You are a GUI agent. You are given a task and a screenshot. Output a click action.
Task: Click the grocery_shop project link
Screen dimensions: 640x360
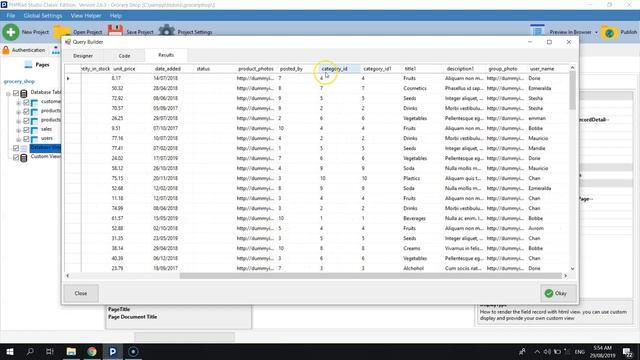click(19, 81)
